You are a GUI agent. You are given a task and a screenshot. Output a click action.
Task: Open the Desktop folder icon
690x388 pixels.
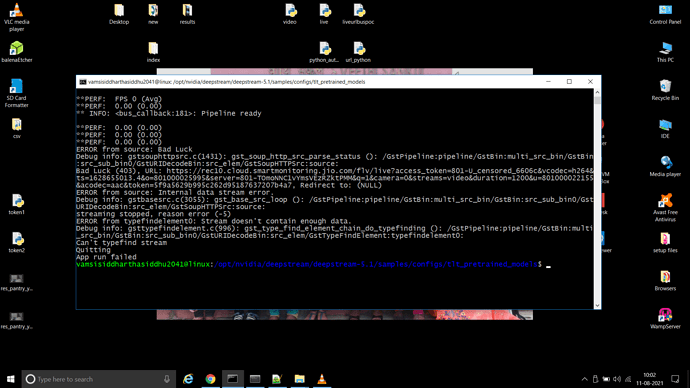119,14
